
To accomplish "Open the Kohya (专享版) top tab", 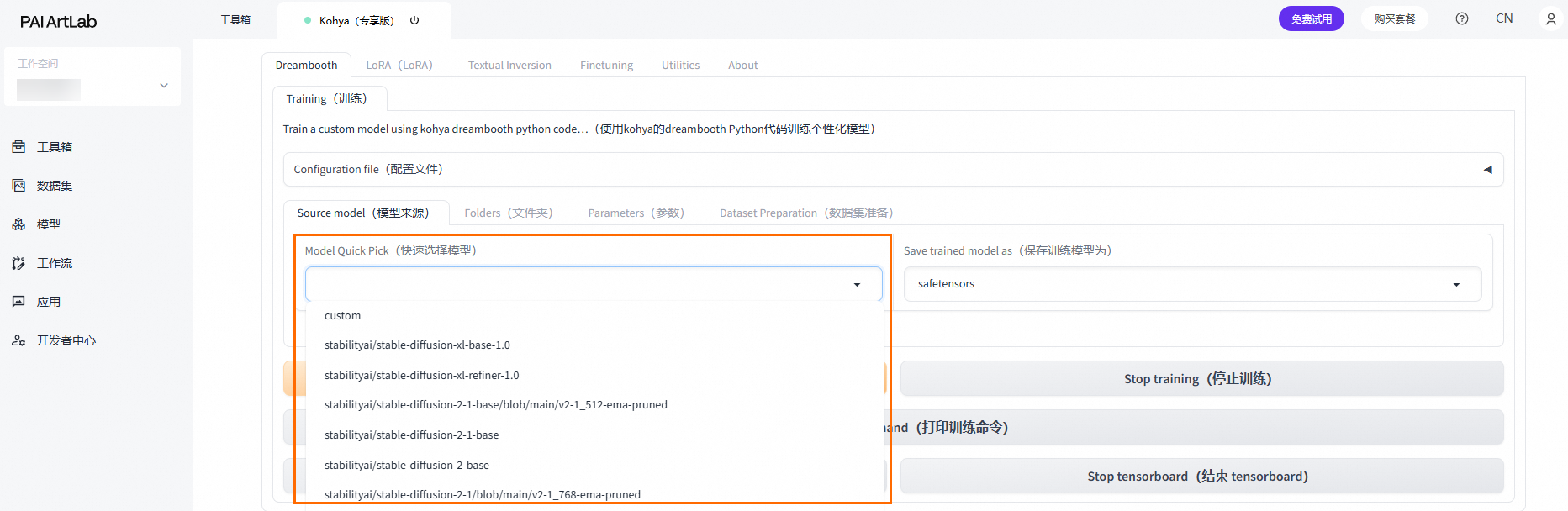I will pyautogui.click(x=364, y=20).
